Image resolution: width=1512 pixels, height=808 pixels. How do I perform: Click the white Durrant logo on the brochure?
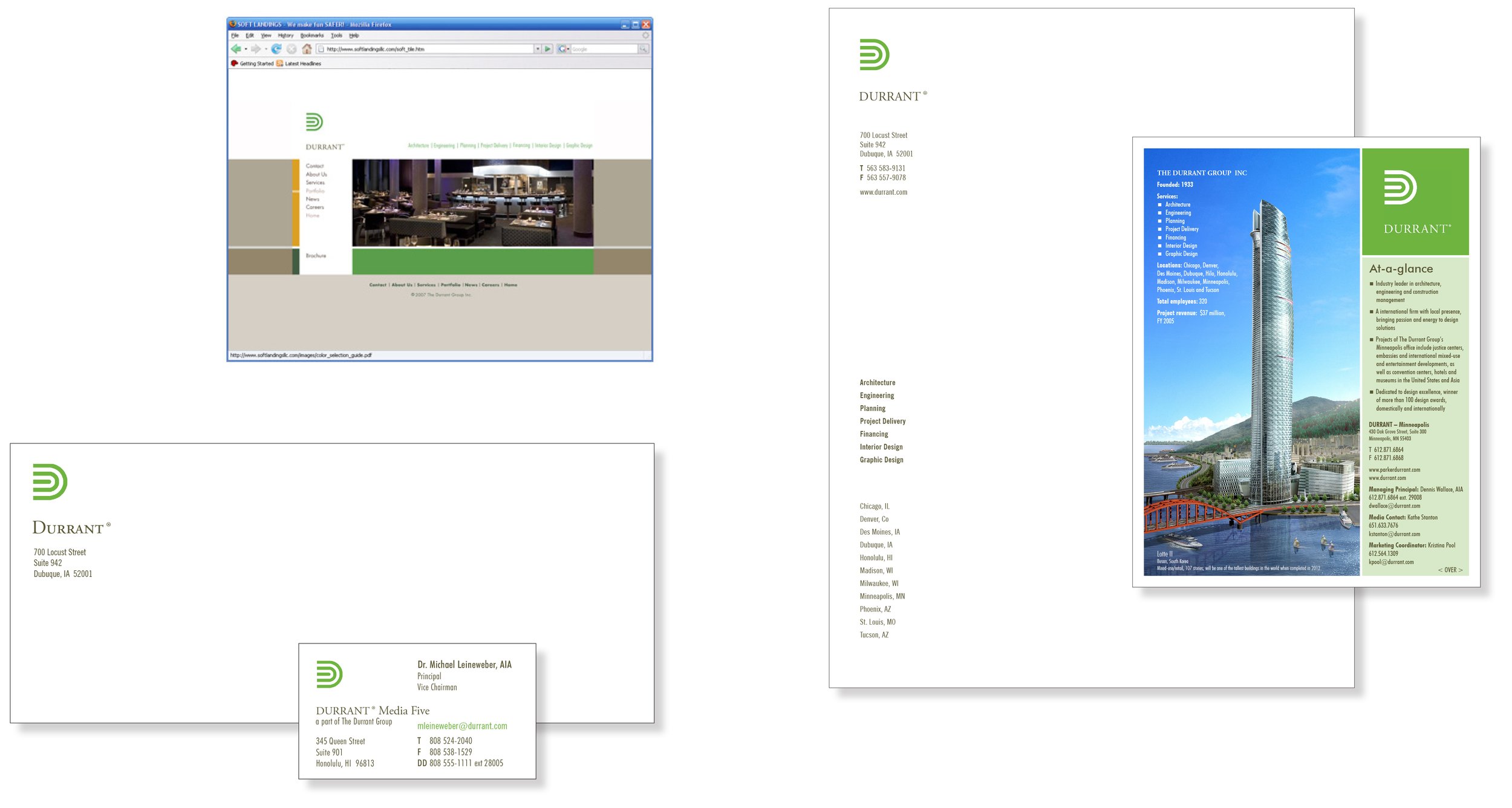[1400, 187]
